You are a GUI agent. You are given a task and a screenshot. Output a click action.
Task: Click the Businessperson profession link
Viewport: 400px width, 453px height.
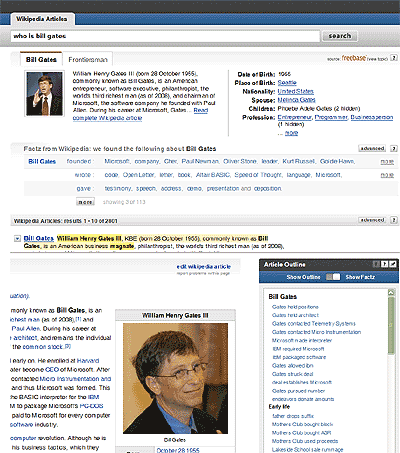(x=372, y=117)
